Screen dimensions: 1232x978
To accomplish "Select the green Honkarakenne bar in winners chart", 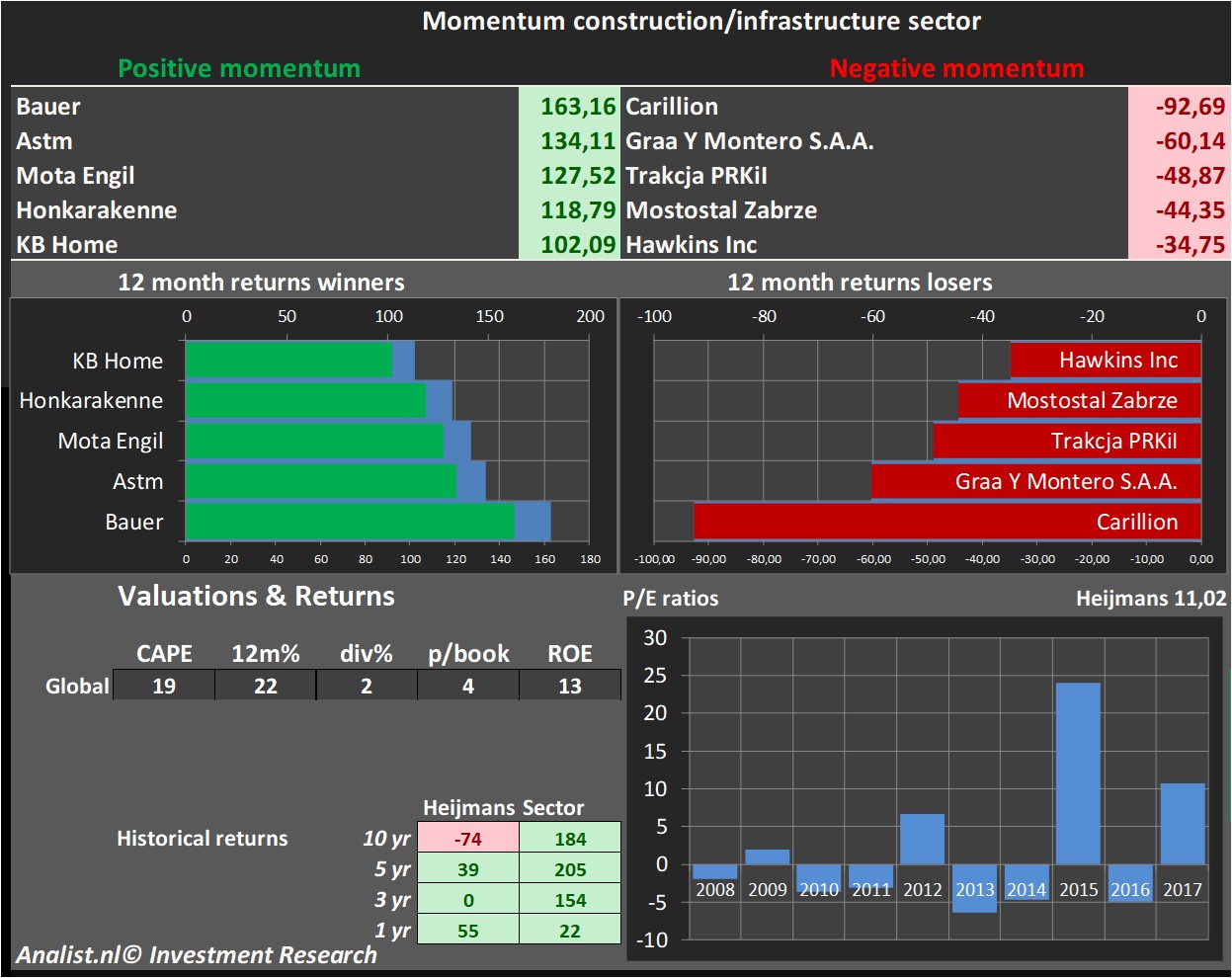I will pyautogui.click(x=305, y=400).
